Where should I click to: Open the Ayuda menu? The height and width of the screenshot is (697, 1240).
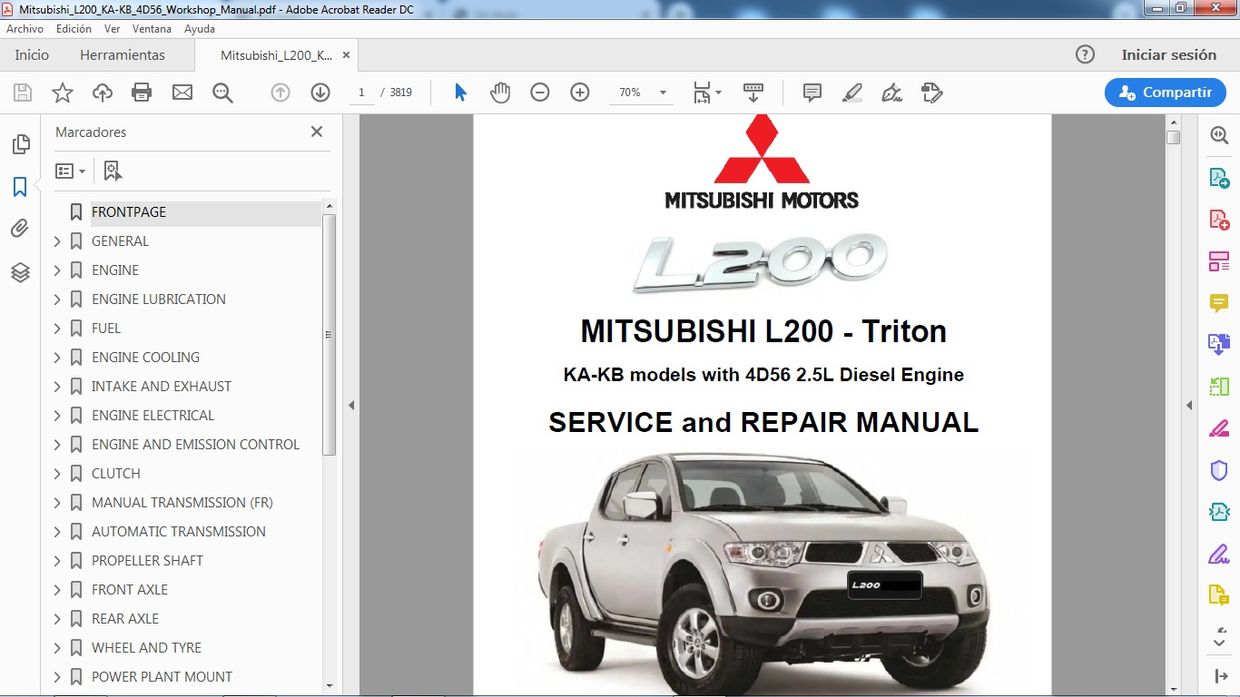click(200, 29)
